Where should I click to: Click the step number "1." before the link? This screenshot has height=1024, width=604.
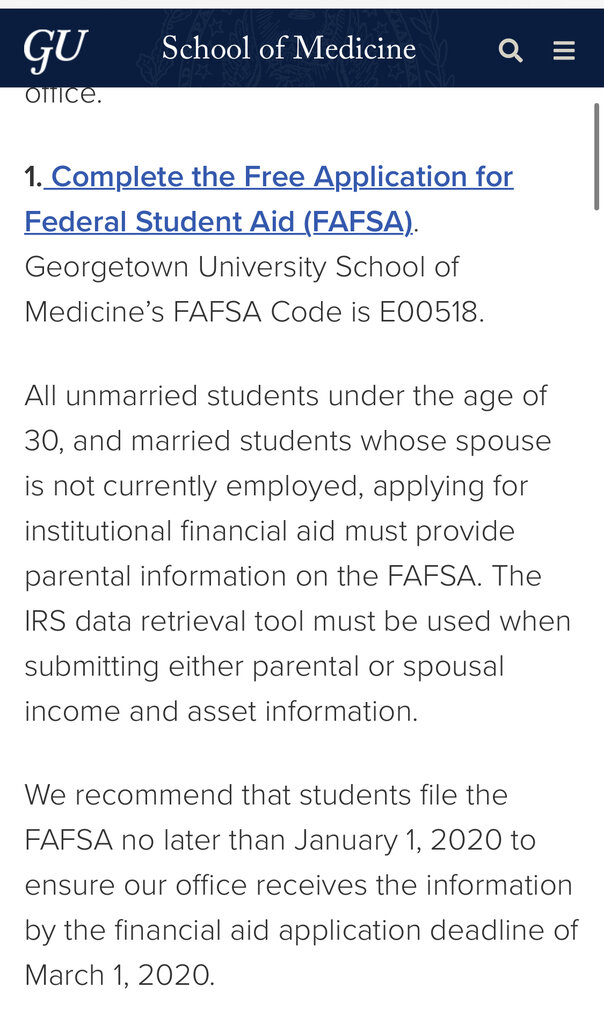click(33, 178)
